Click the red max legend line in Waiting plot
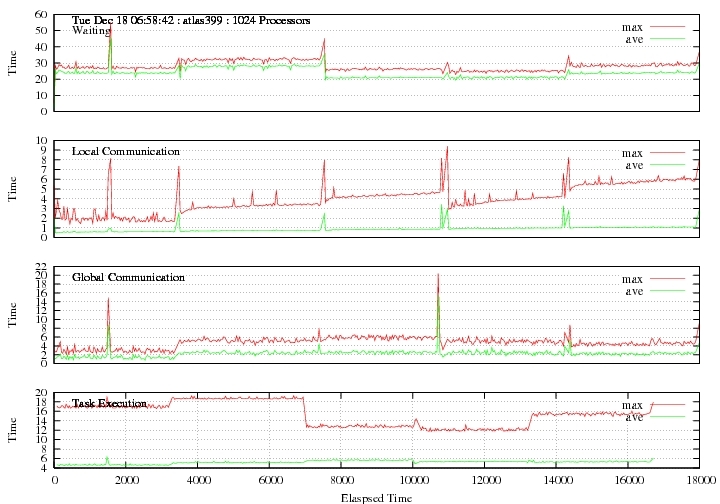 coord(667,27)
